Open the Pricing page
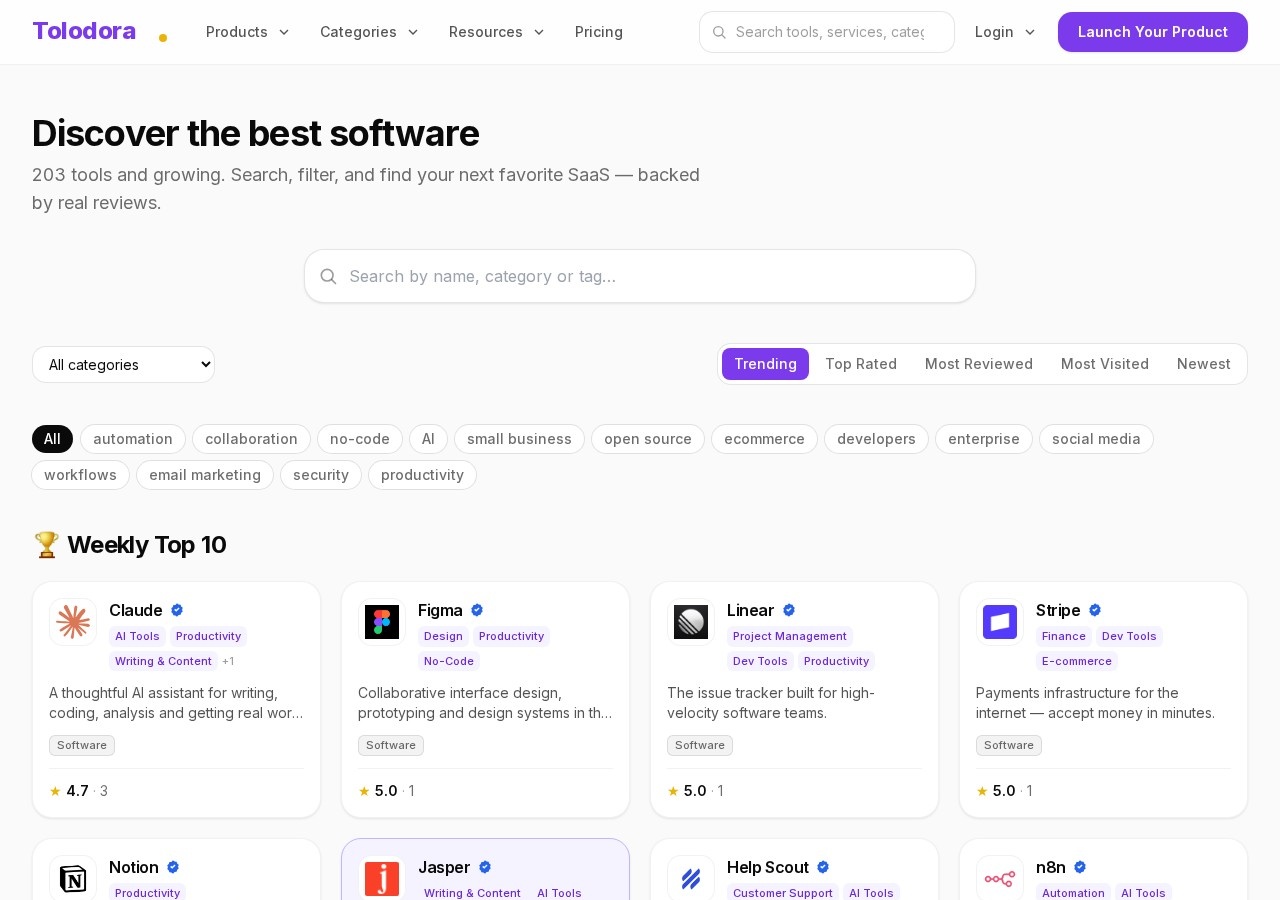 [599, 32]
